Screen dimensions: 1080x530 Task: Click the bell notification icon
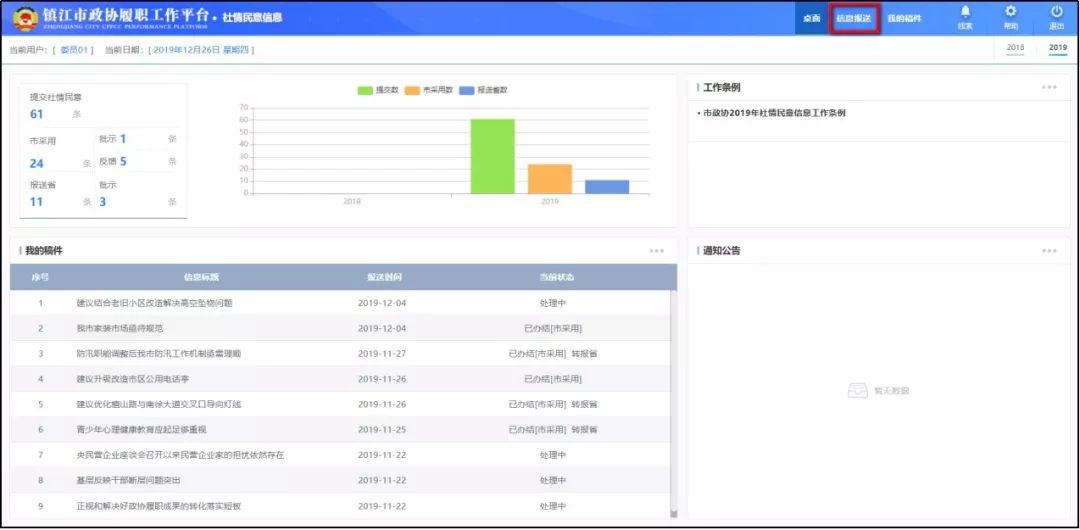[x=965, y=12]
